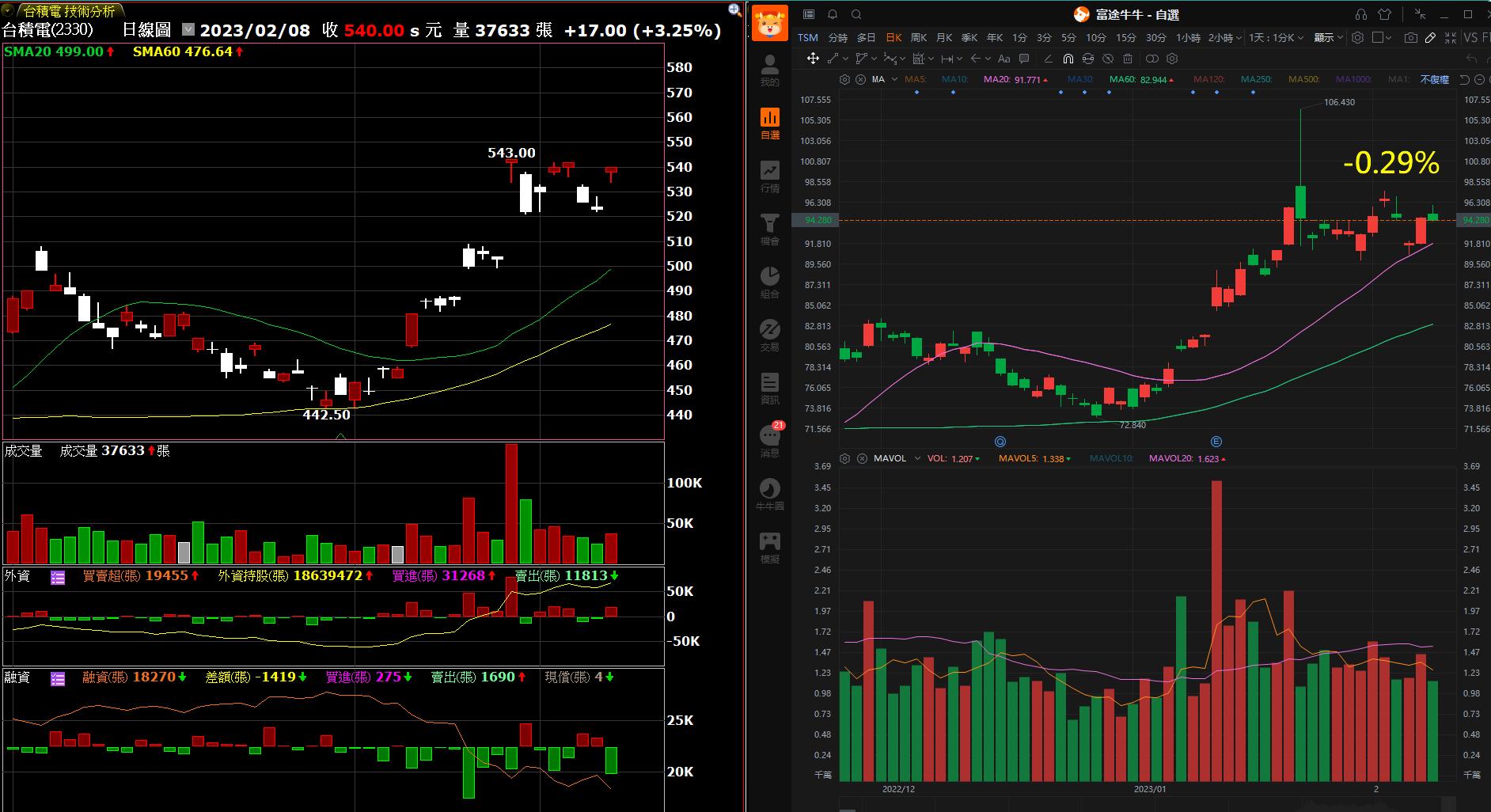Image resolution: width=1491 pixels, height=812 pixels.
Task: Open the skin theme shirt icon
Action: tap(1384, 14)
